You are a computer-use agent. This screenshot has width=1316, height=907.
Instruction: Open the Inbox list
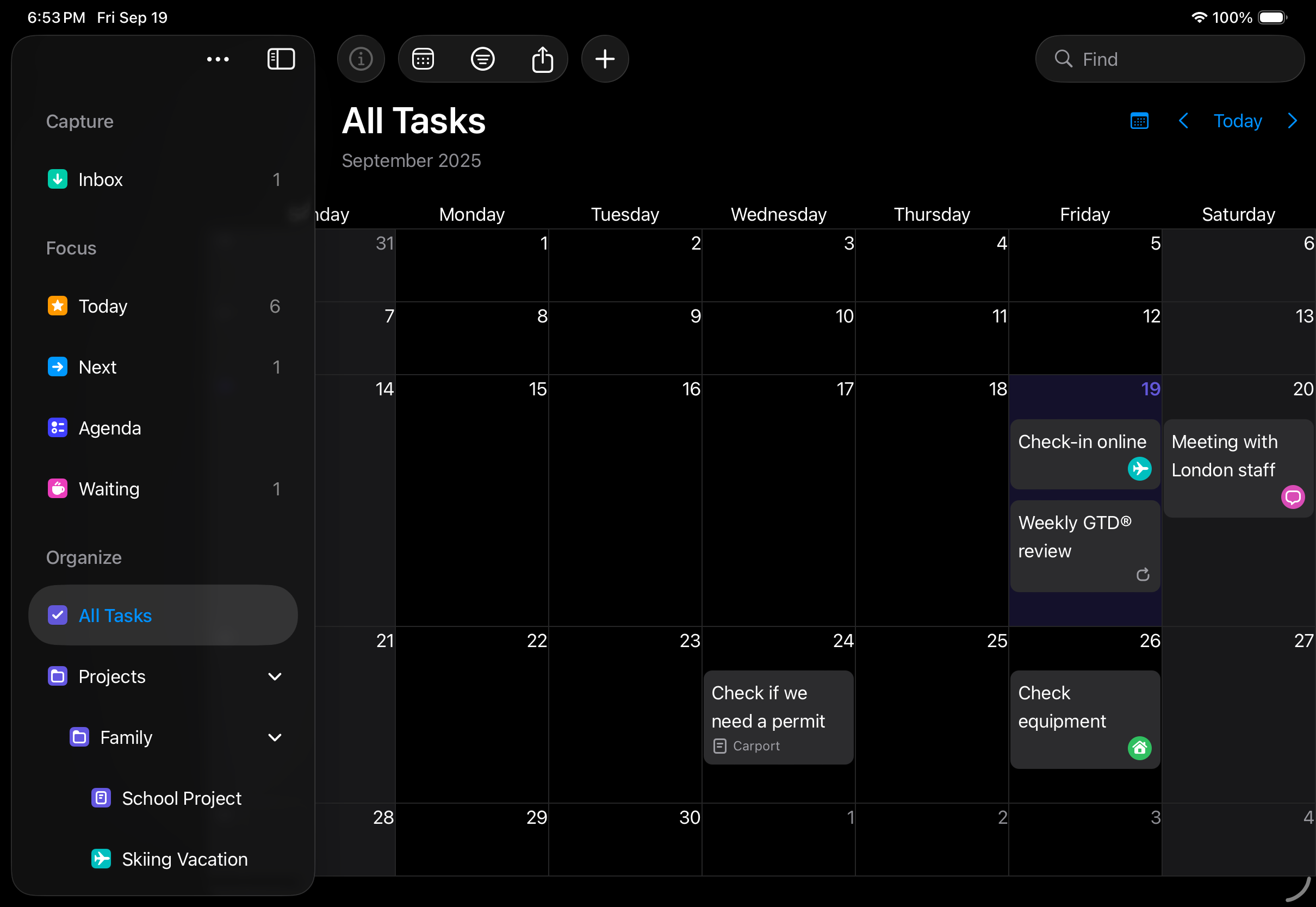coord(101,179)
